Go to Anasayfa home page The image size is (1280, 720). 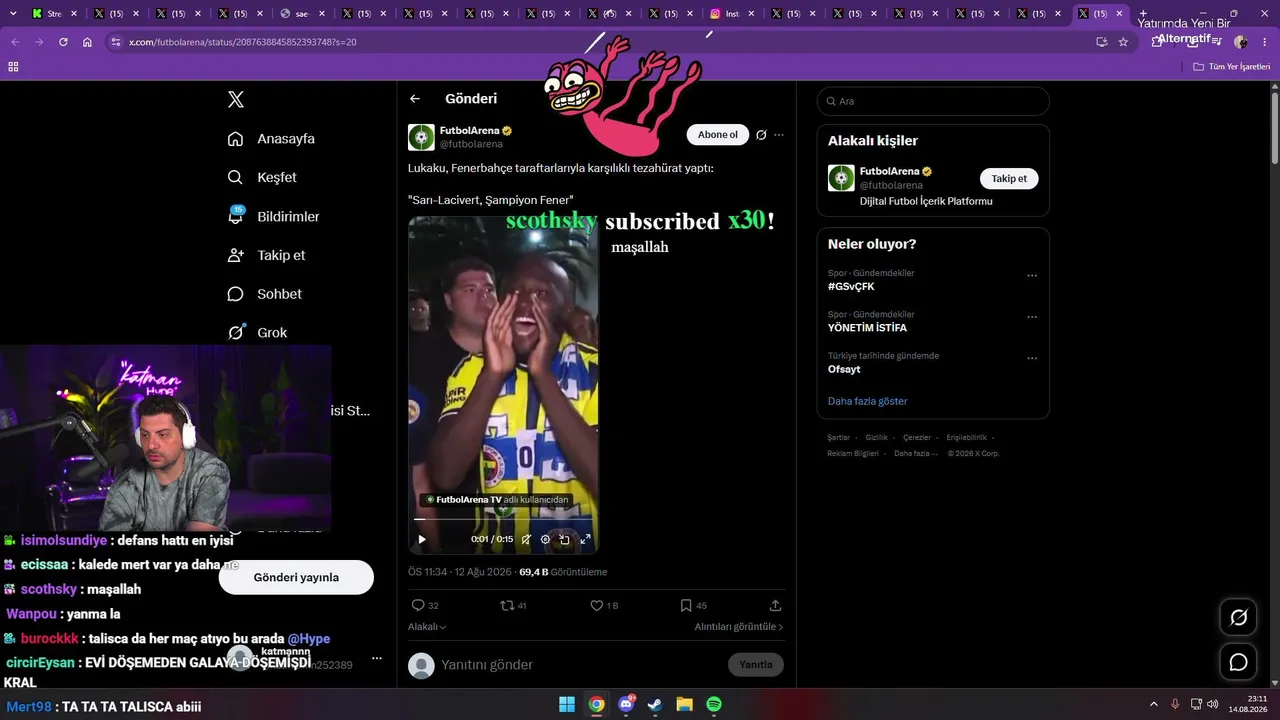coord(271,139)
